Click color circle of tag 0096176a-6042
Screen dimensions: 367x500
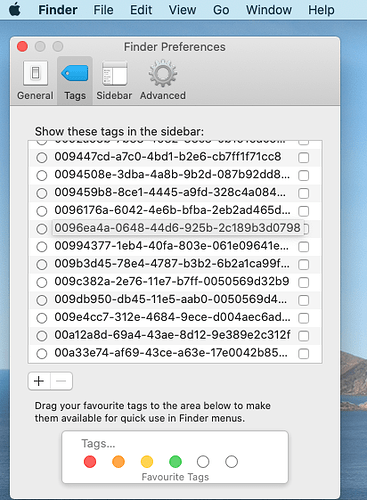[x=42, y=211]
